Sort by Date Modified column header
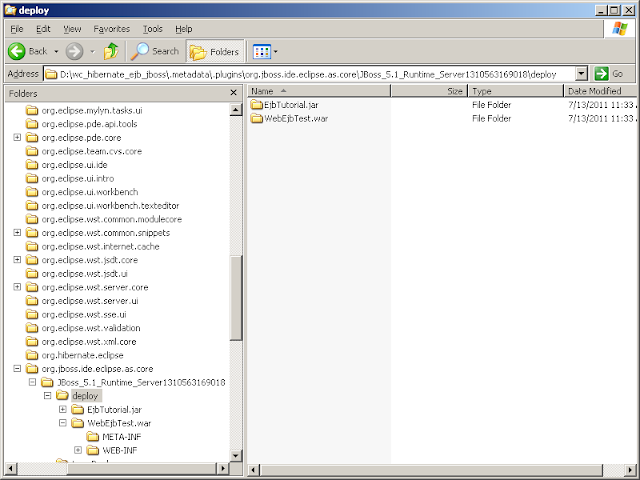This screenshot has width=640, height=480. [x=600, y=91]
